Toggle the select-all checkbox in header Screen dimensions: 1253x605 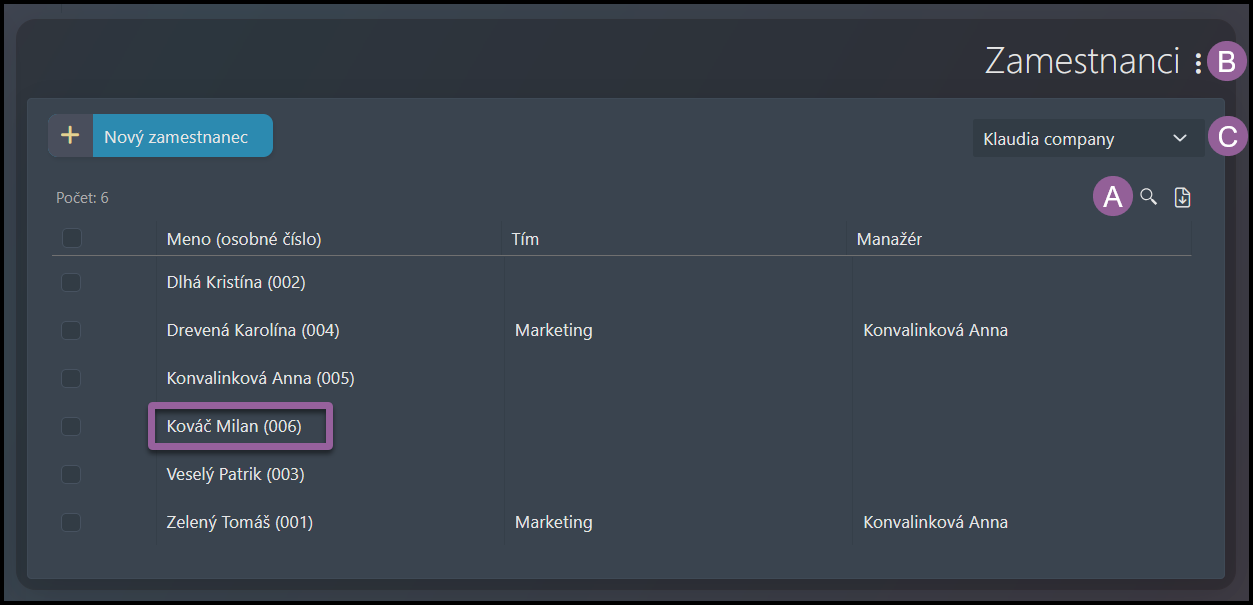pos(71,238)
